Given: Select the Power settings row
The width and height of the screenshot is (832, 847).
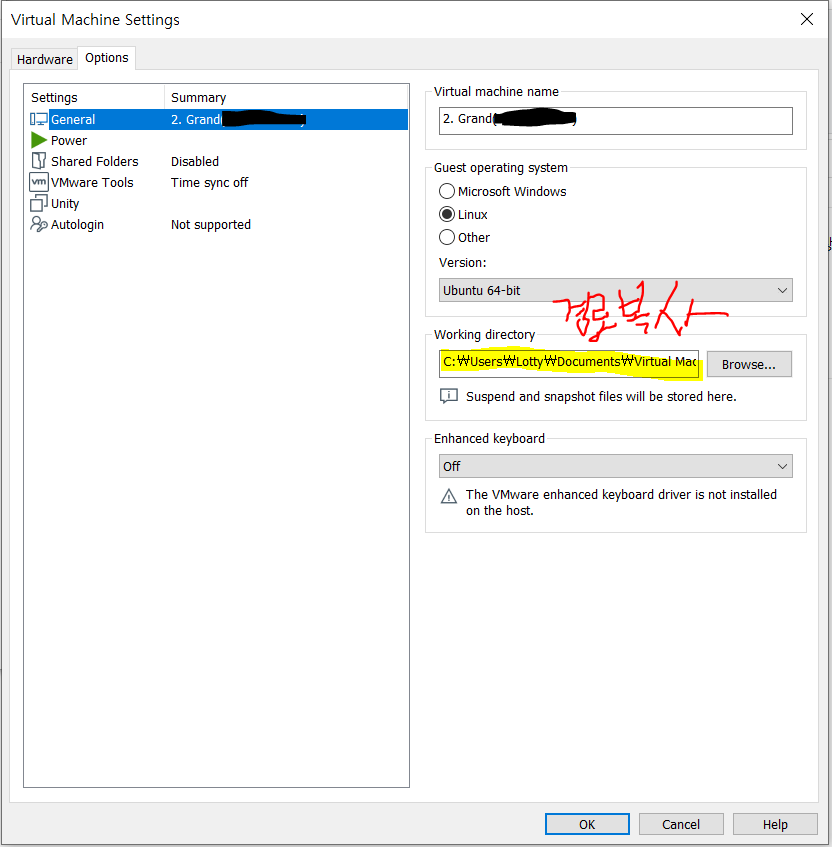Looking at the screenshot, I should [x=218, y=140].
